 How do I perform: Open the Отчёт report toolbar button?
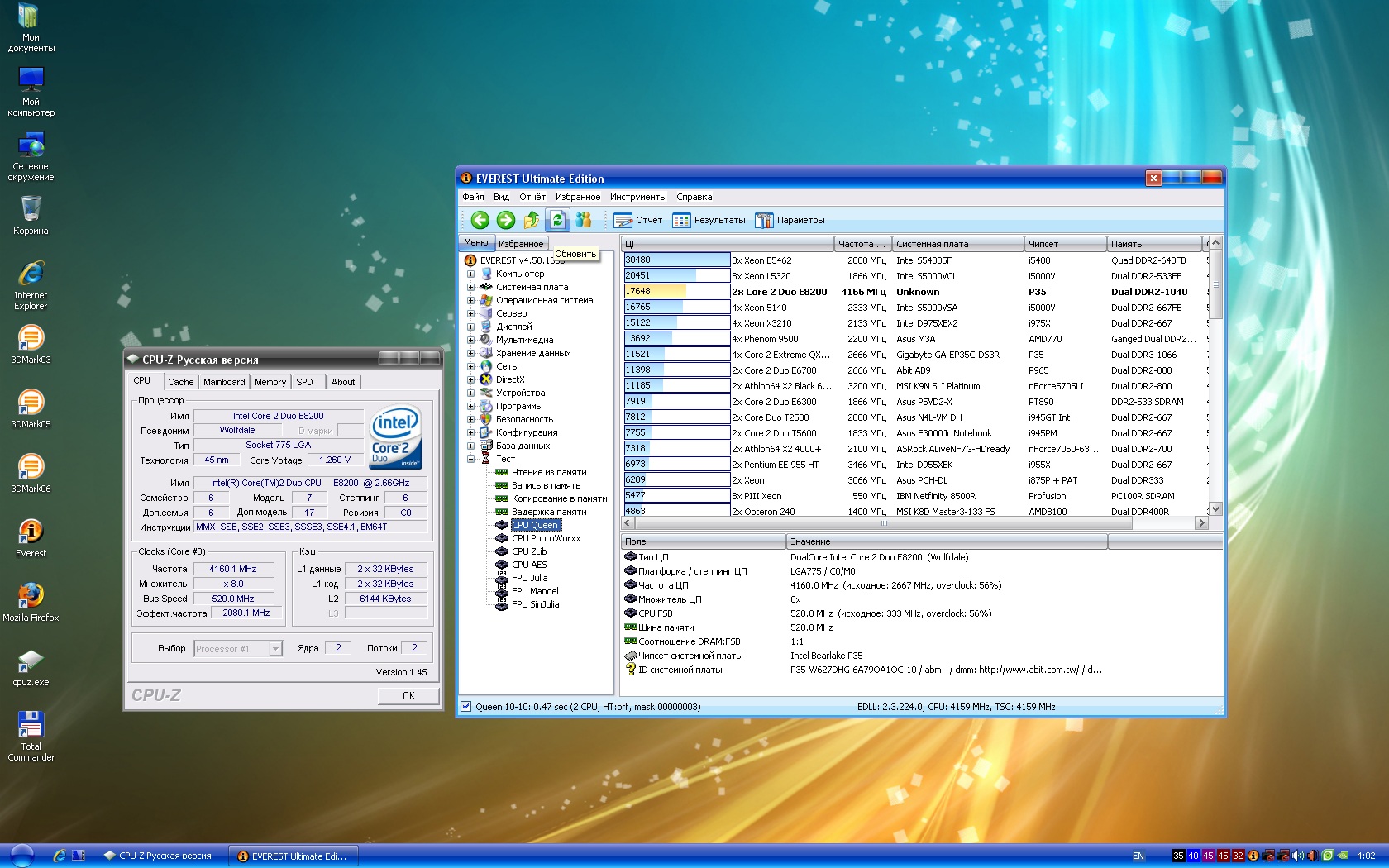tap(638, 220)
